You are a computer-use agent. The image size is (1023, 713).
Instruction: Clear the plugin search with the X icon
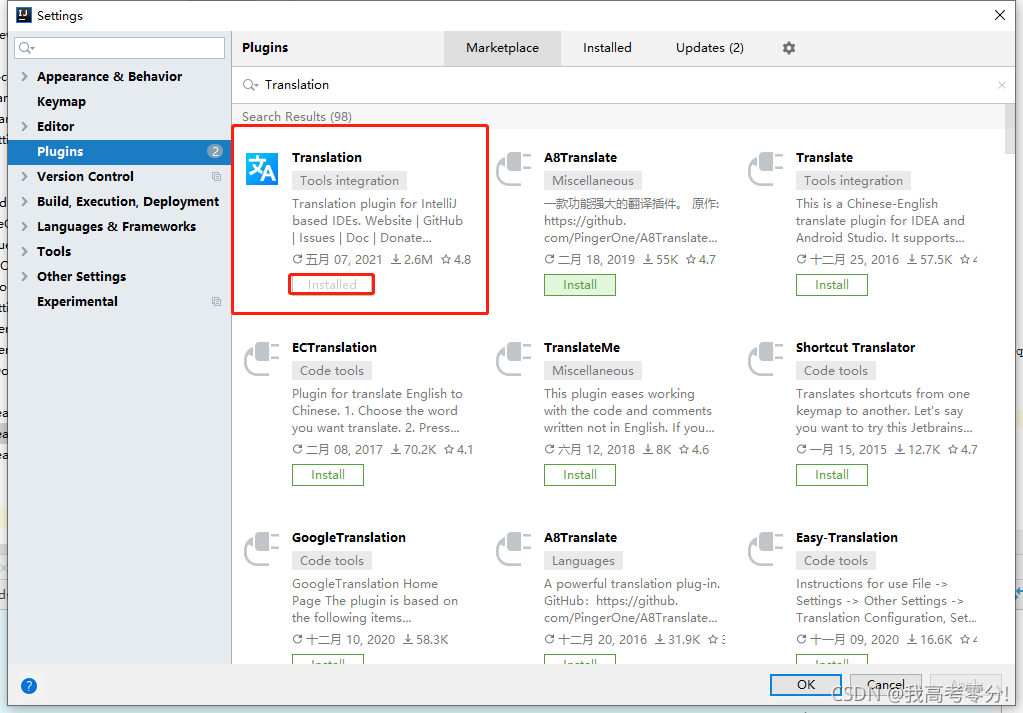[x=1001, y=85]
